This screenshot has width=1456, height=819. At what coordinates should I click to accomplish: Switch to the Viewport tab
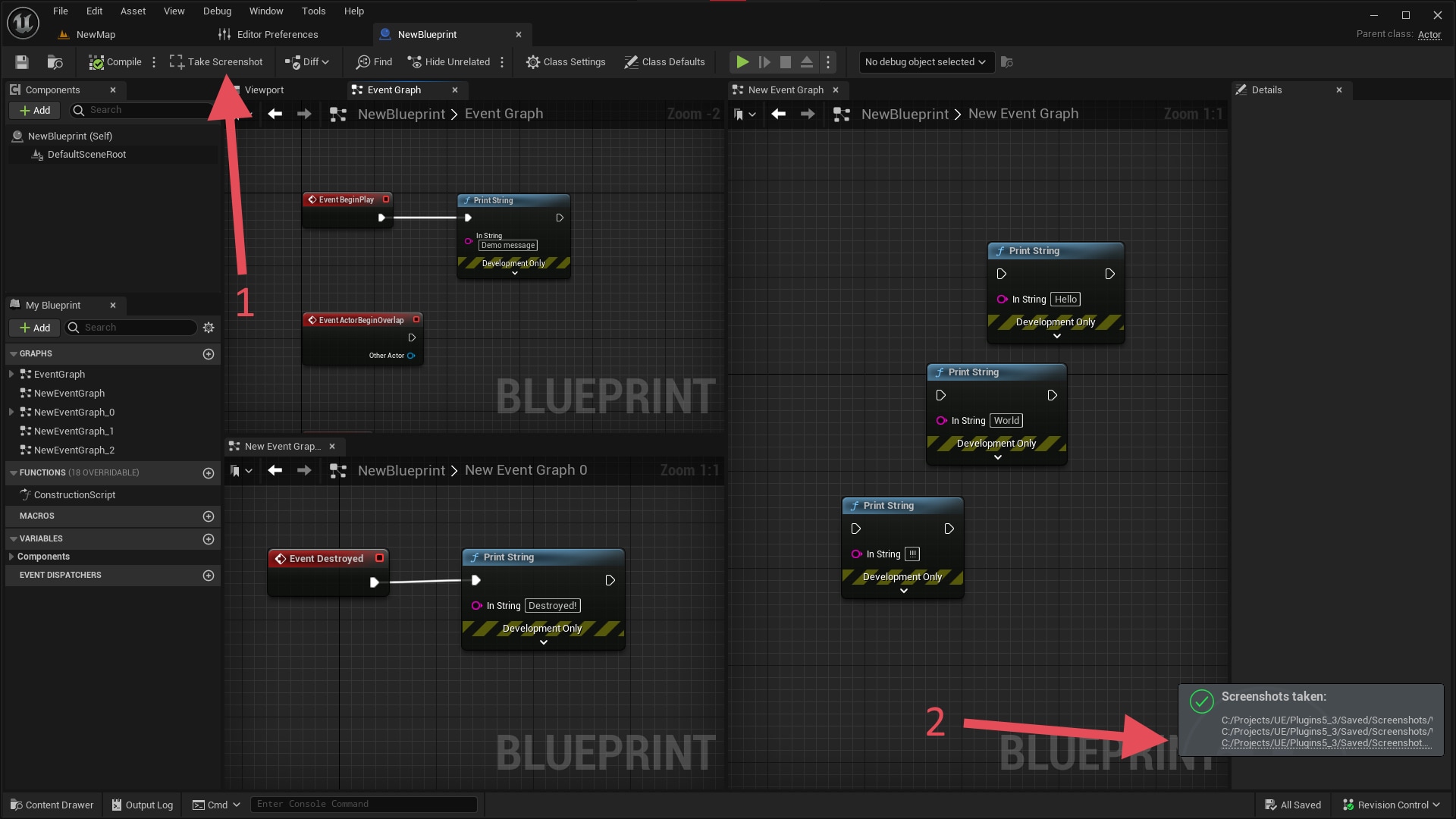click(266, 89)
